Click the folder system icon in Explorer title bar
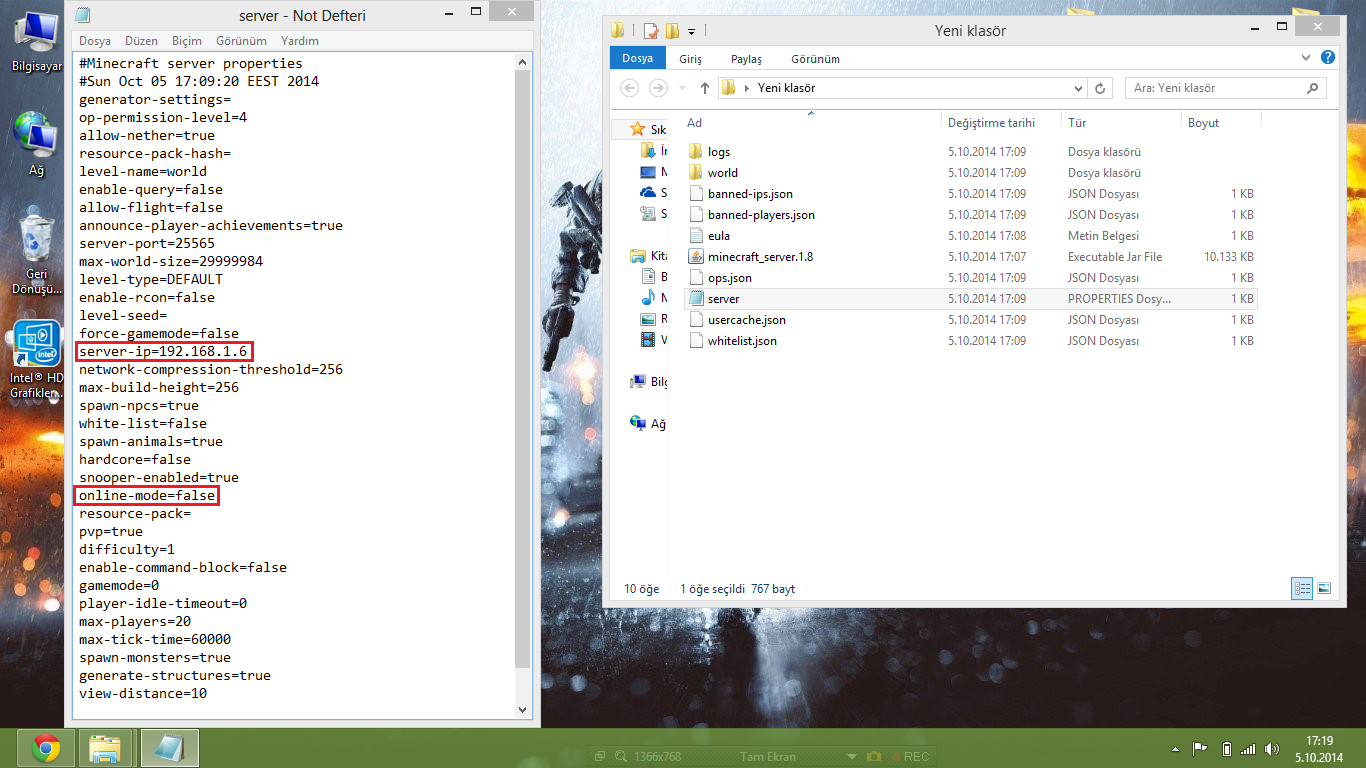 click(618, 30)
